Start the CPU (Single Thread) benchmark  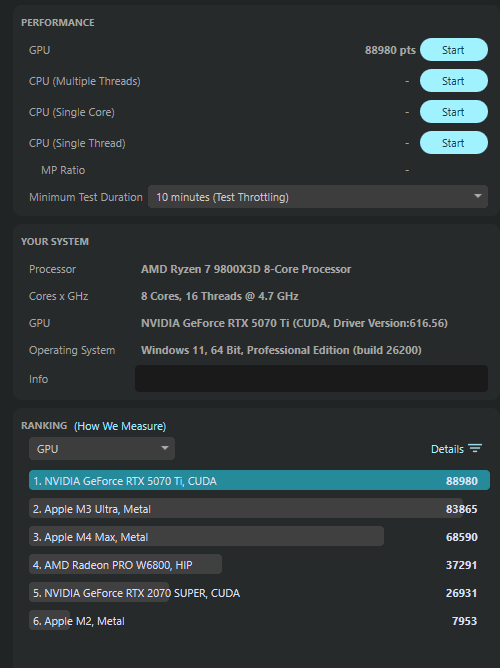click(x=454, y=143)
